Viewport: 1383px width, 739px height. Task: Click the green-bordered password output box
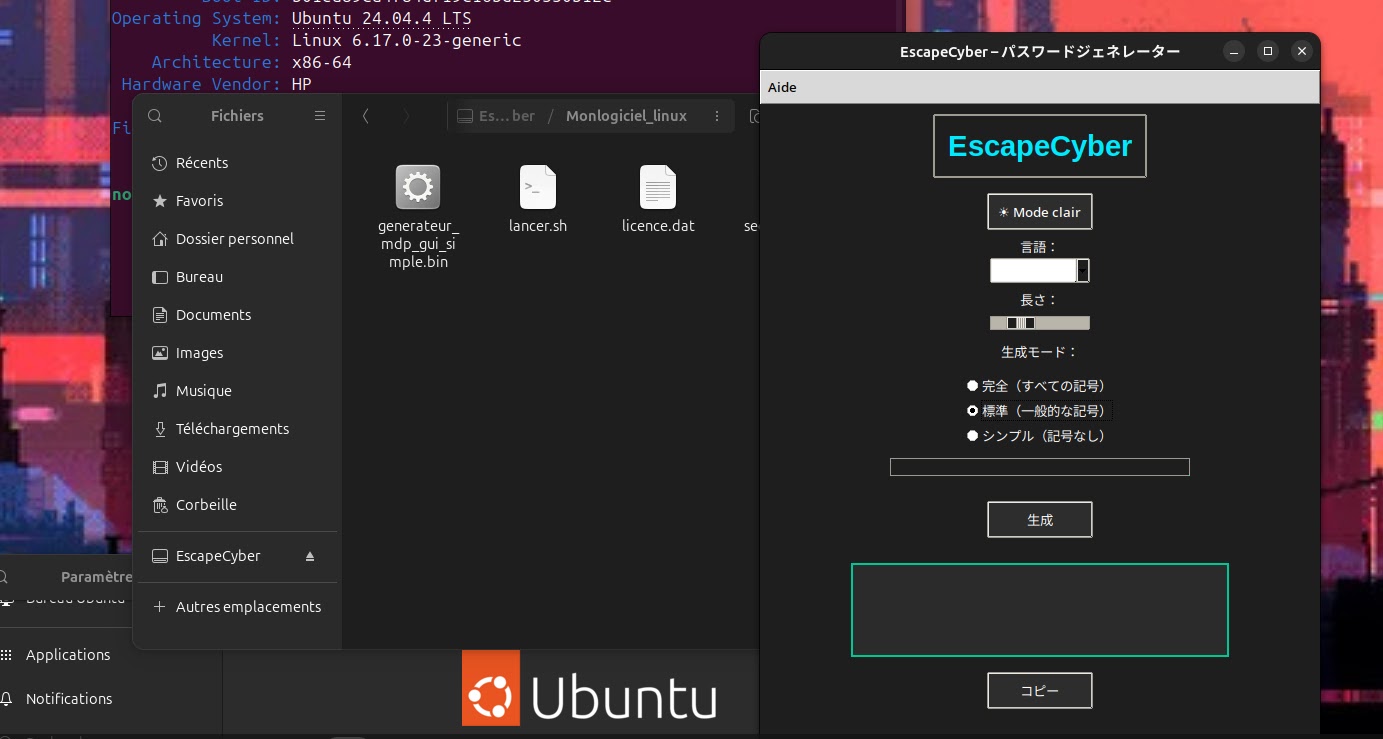pos(1040,610)
